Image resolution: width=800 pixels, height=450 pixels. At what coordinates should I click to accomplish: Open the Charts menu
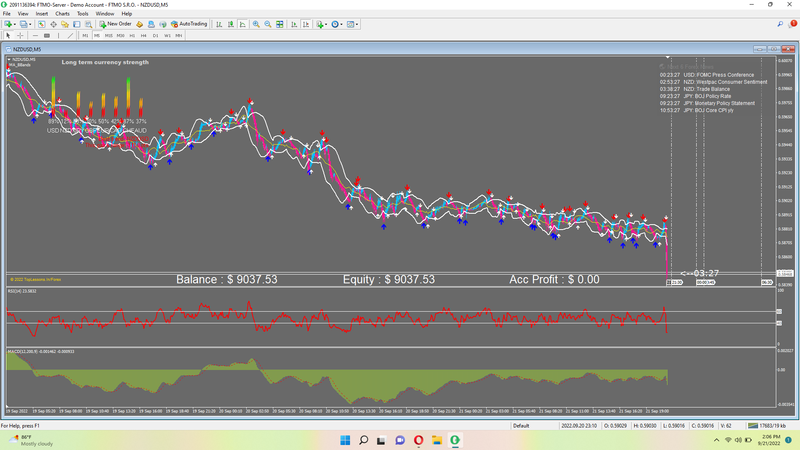pyautogui.click(x=62, y=14)
